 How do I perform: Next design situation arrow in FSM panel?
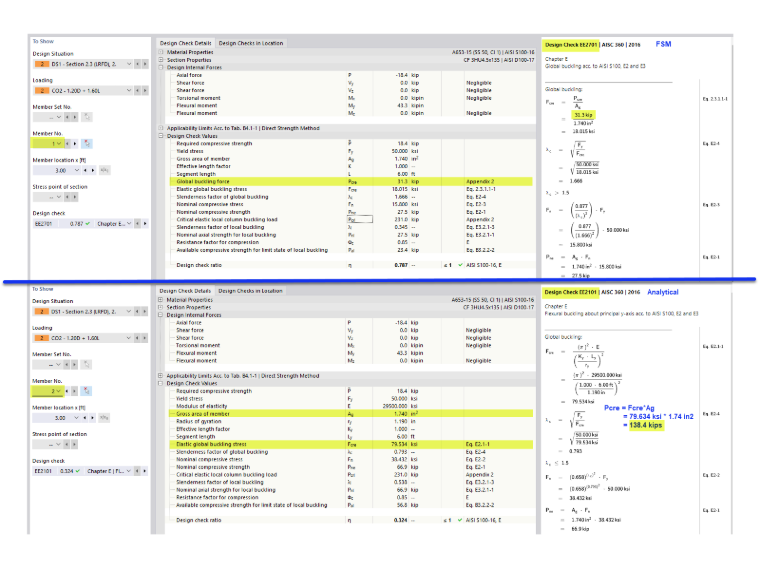click(x=145, y=64)
